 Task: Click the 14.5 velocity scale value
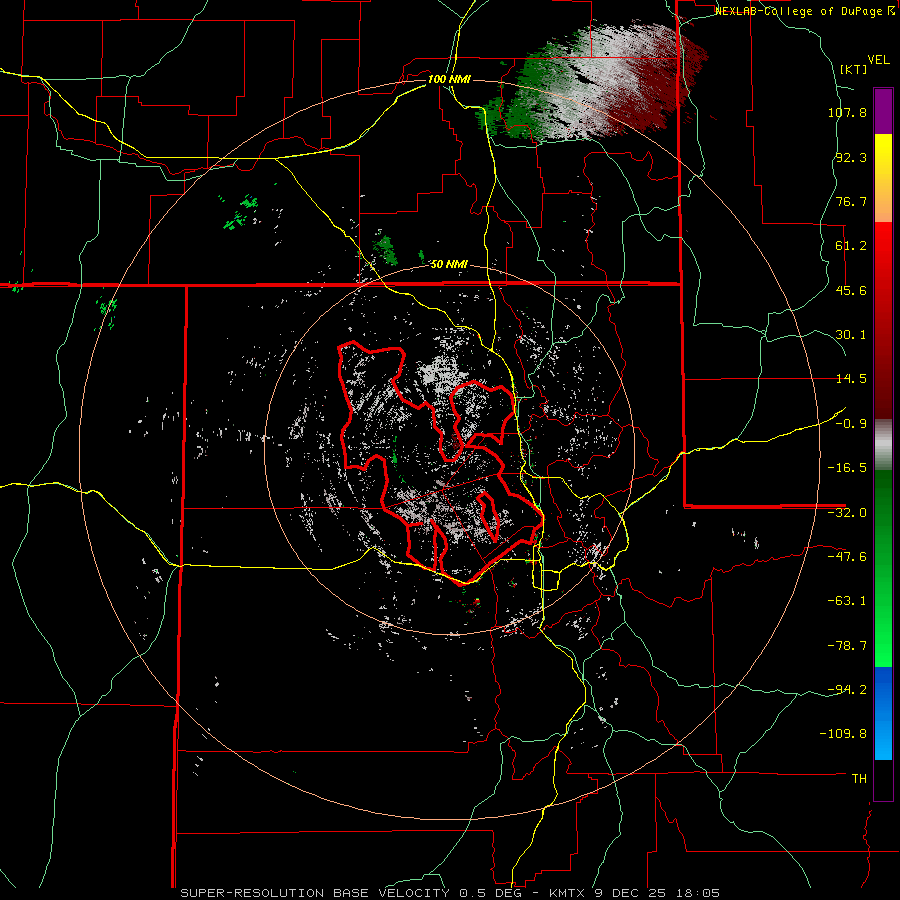(x=851, y=379)
